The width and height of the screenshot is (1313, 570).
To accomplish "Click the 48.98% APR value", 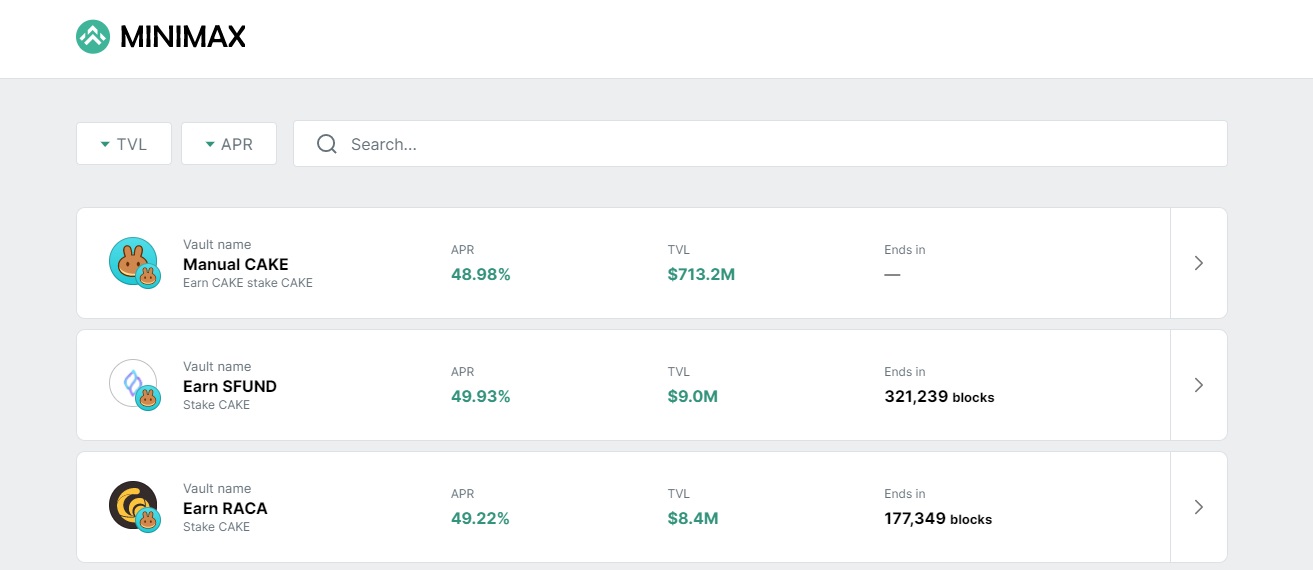I will 481,274.
